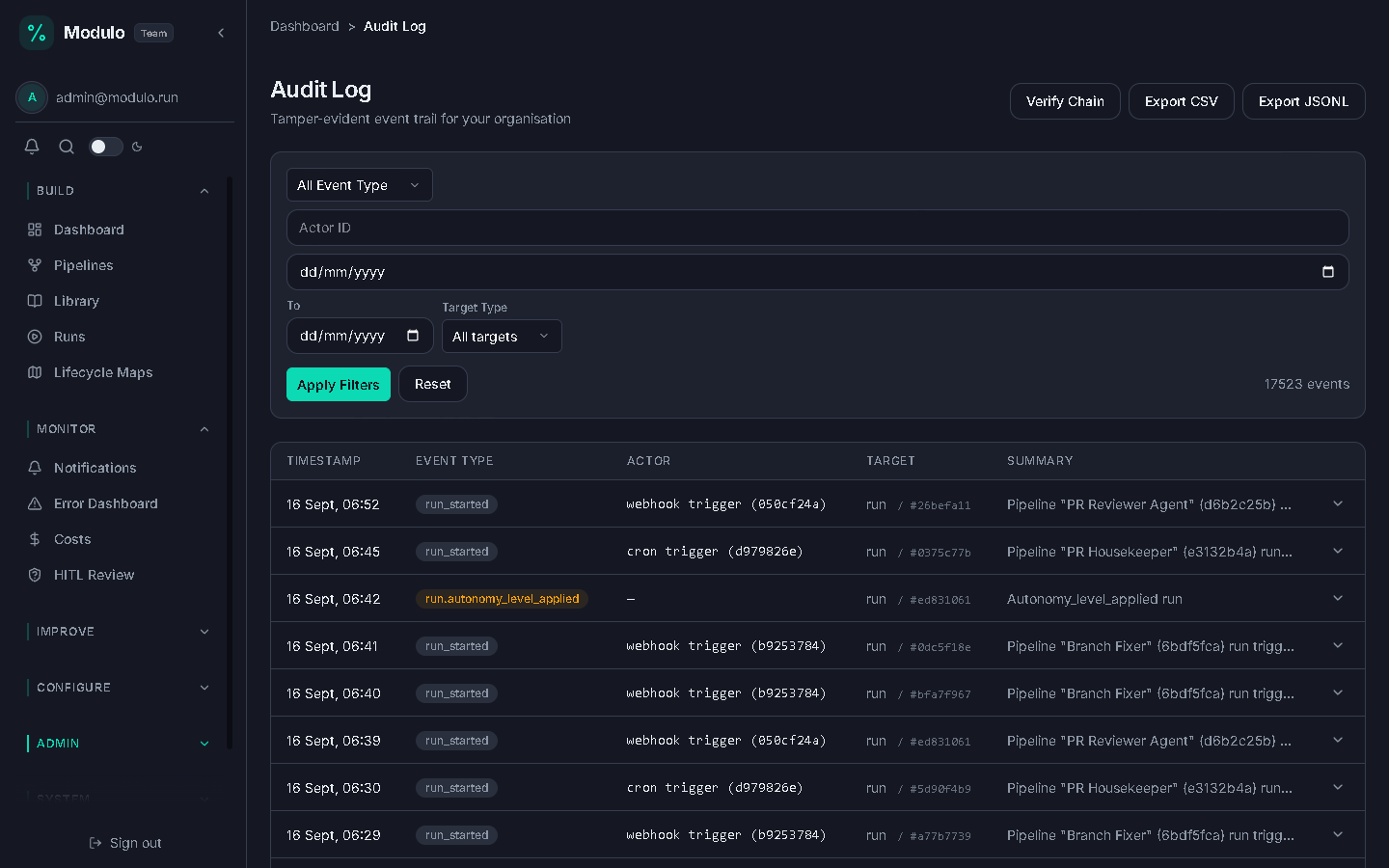The image size is (1389, 868).
Task: Click the Pipelines branch icon
Action: pos(35,265)
